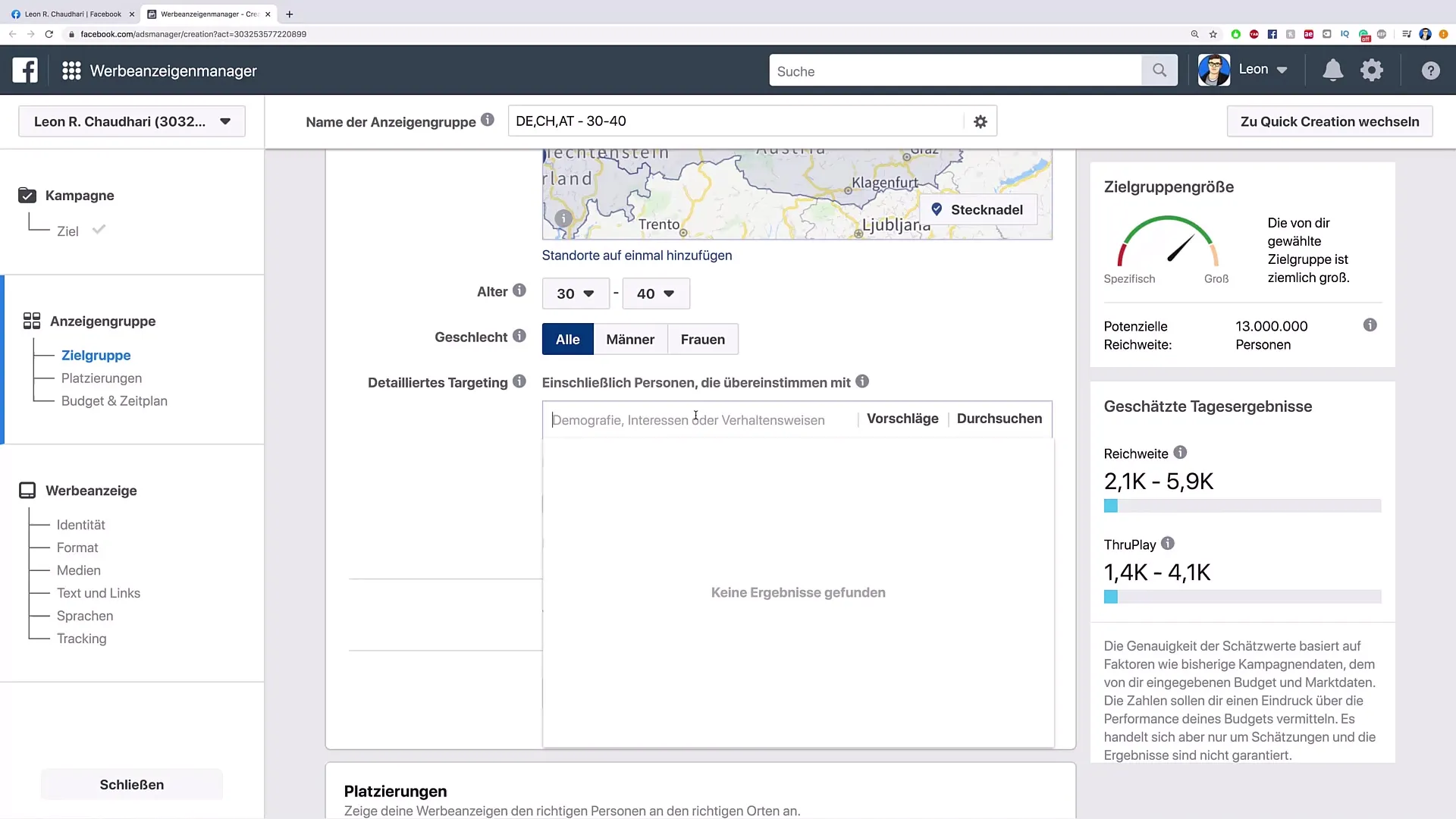Viewport: 1456px width, 819px height.
Task: Click the browser address bar
Action: point(622,34)
